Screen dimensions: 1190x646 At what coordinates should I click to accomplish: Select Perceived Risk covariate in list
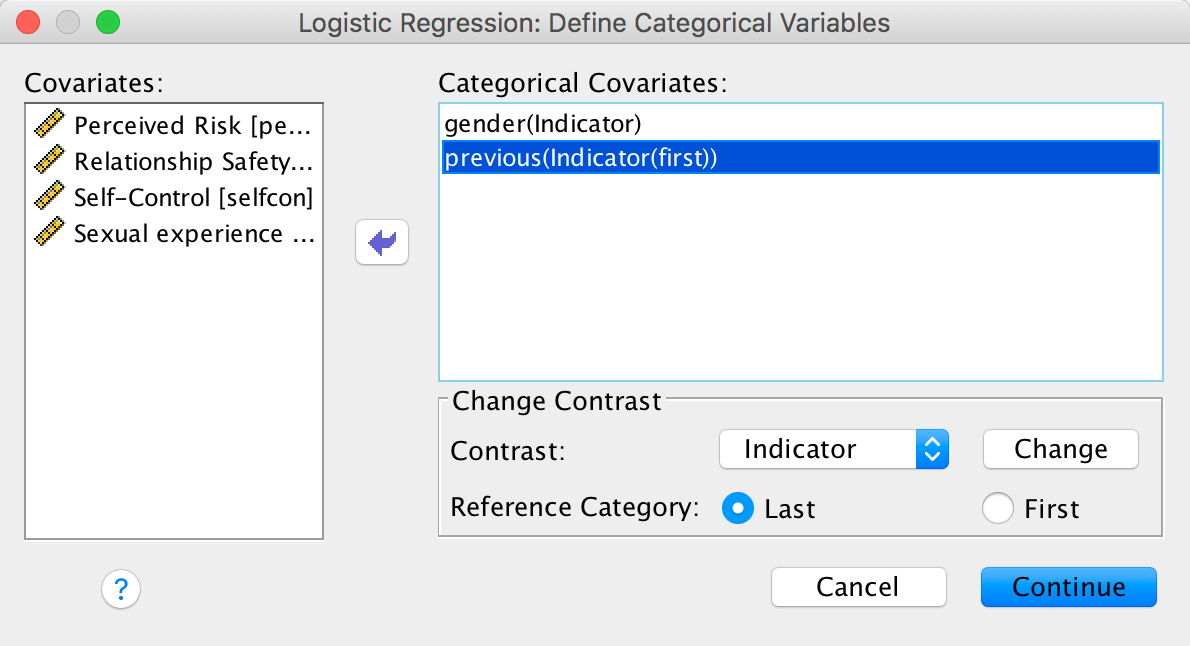point(193,125)
